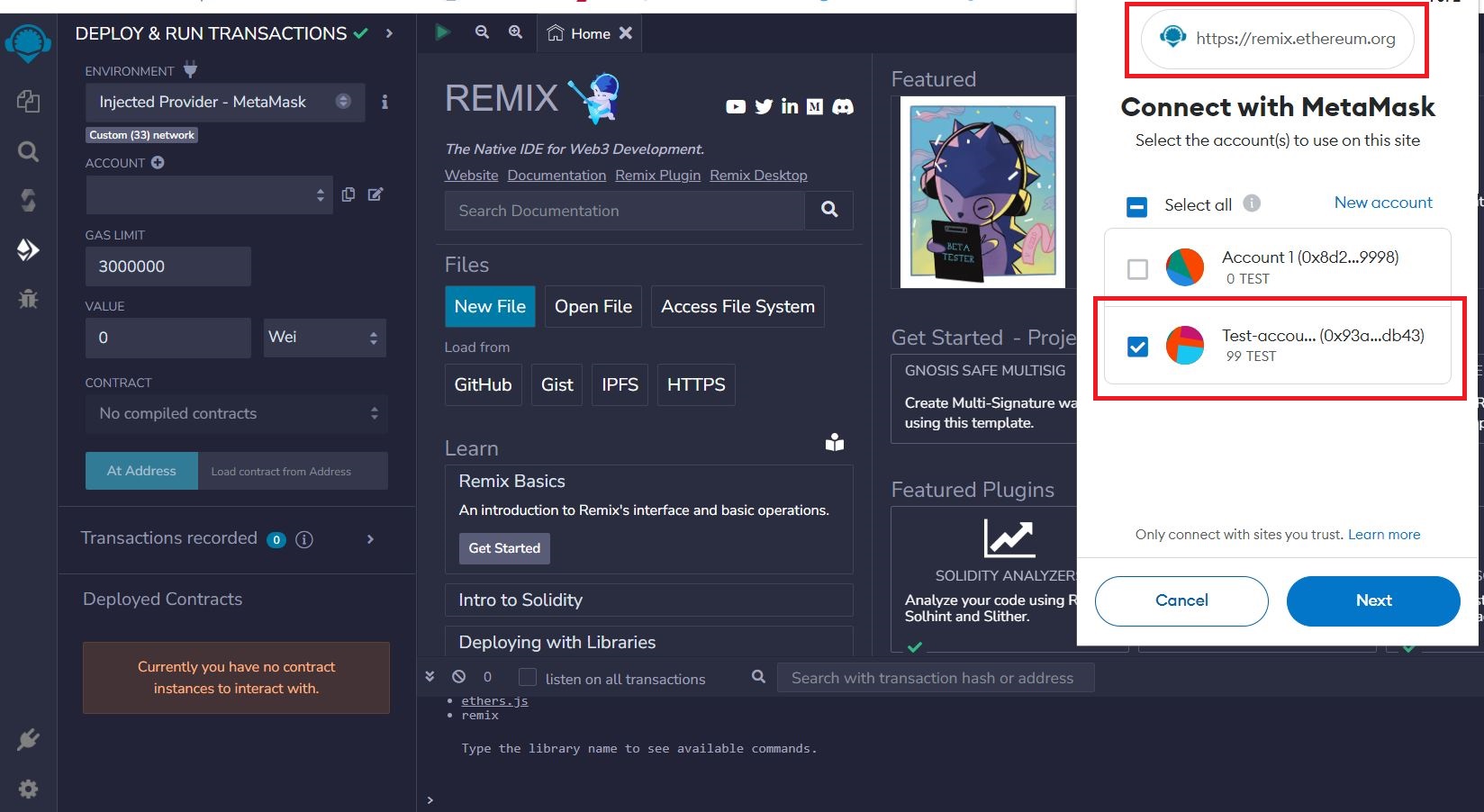The height and width of the screenshot is (812, 1484).
Task: Click the New account link
Action: (1382, 203)
